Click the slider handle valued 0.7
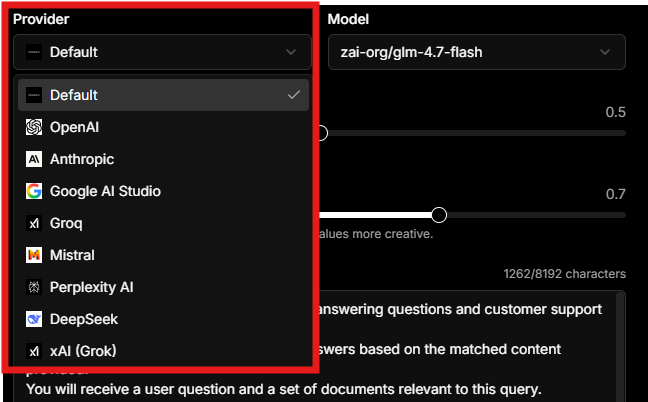 [439, 215]
